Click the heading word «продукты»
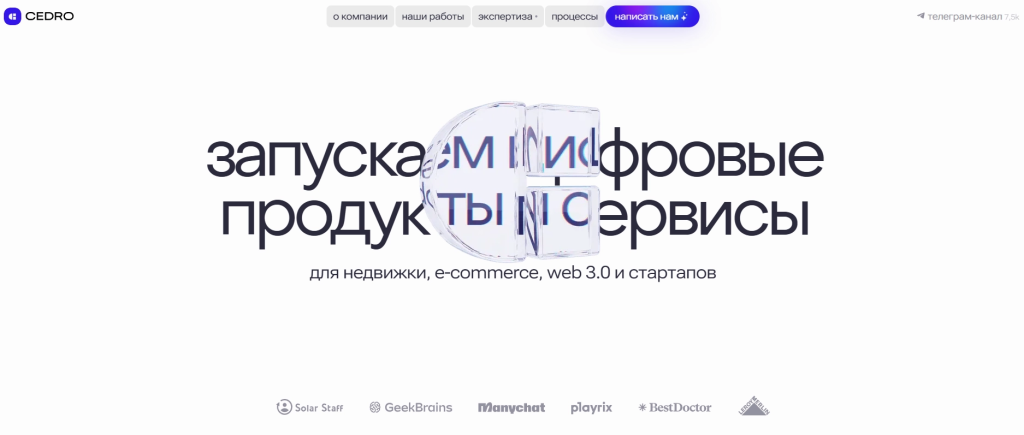 coord(361,218)
